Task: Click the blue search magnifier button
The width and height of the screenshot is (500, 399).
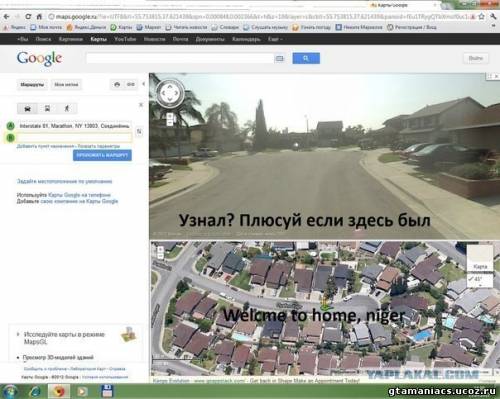Action: coord(306,58)
